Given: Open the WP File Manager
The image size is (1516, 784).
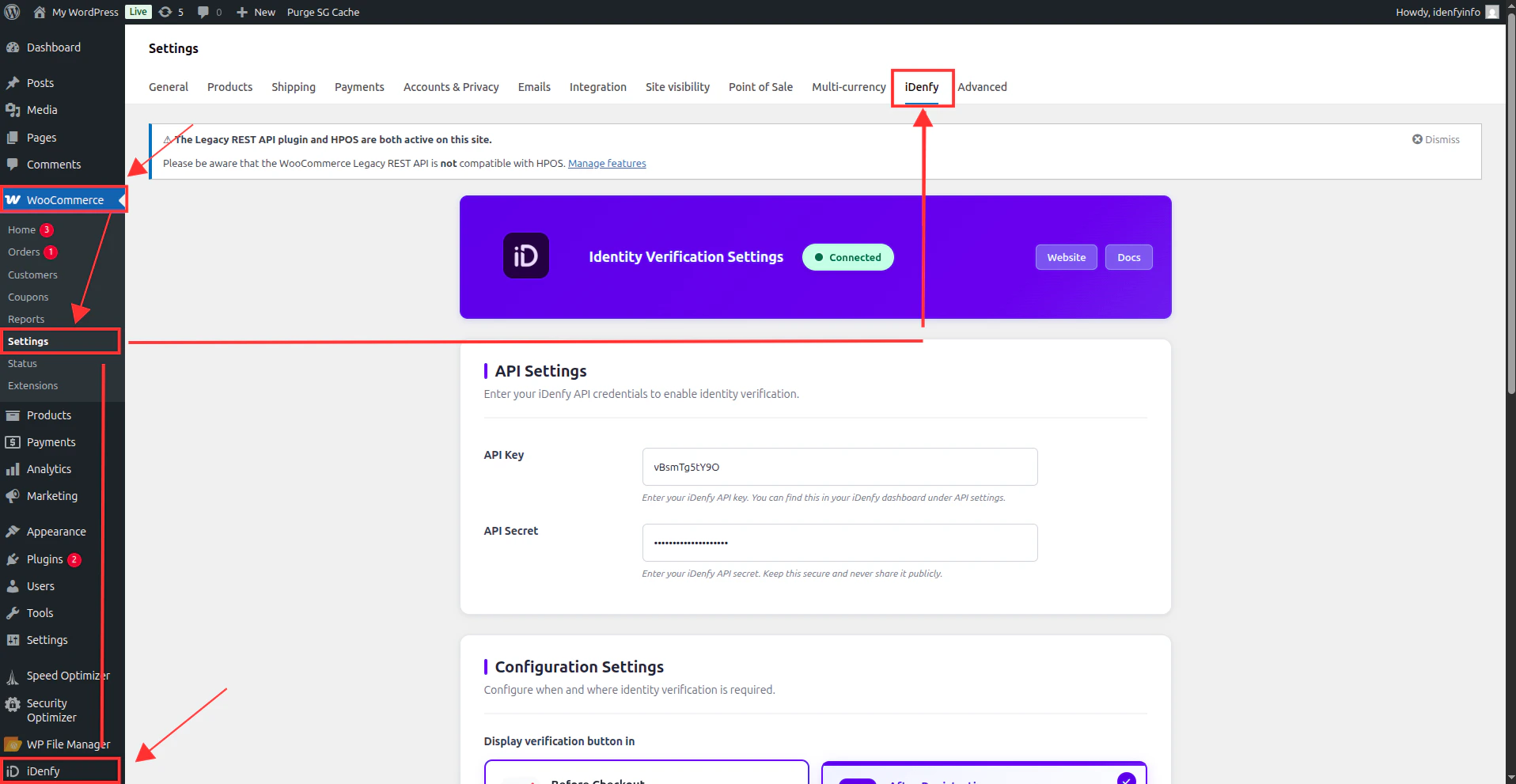Looking at the screenshot, I should (67, 744).
